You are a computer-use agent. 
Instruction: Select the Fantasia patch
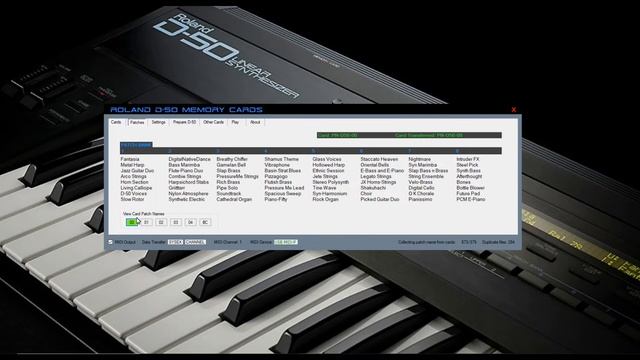point(130,159)
